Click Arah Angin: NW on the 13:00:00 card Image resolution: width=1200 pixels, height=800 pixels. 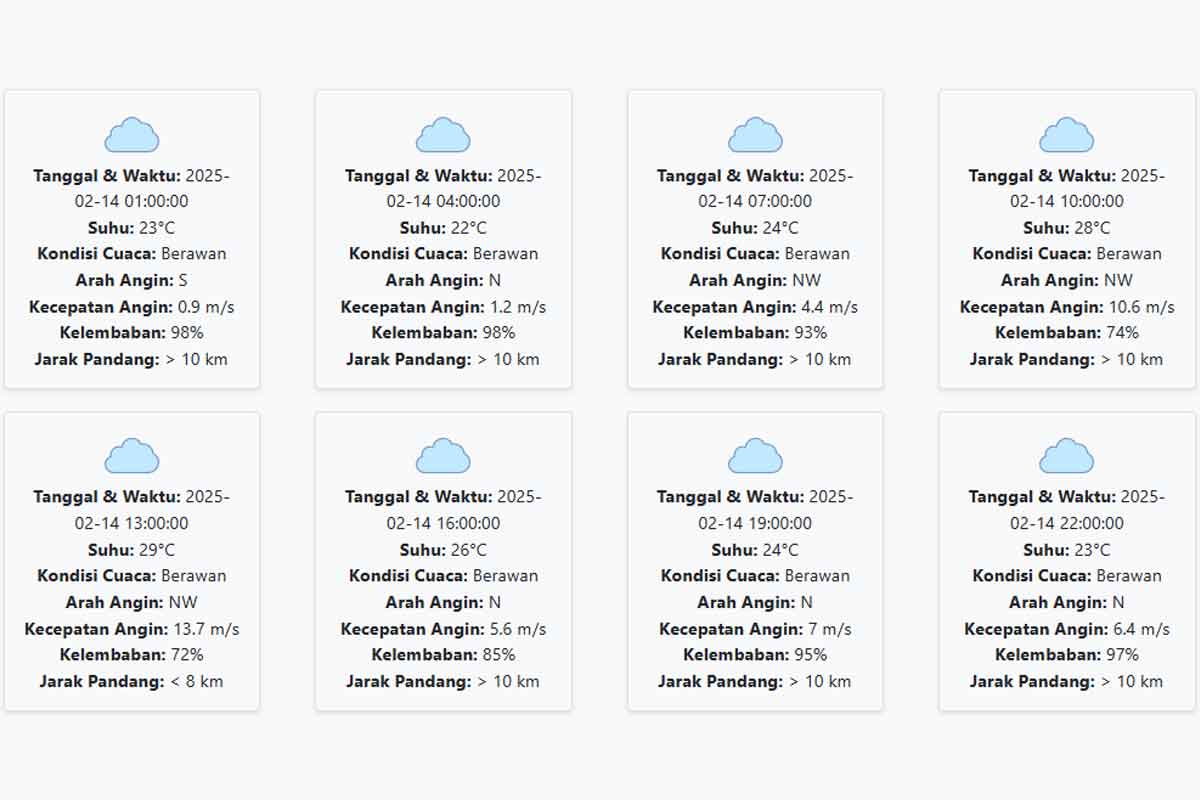click(x=132, y=602)
